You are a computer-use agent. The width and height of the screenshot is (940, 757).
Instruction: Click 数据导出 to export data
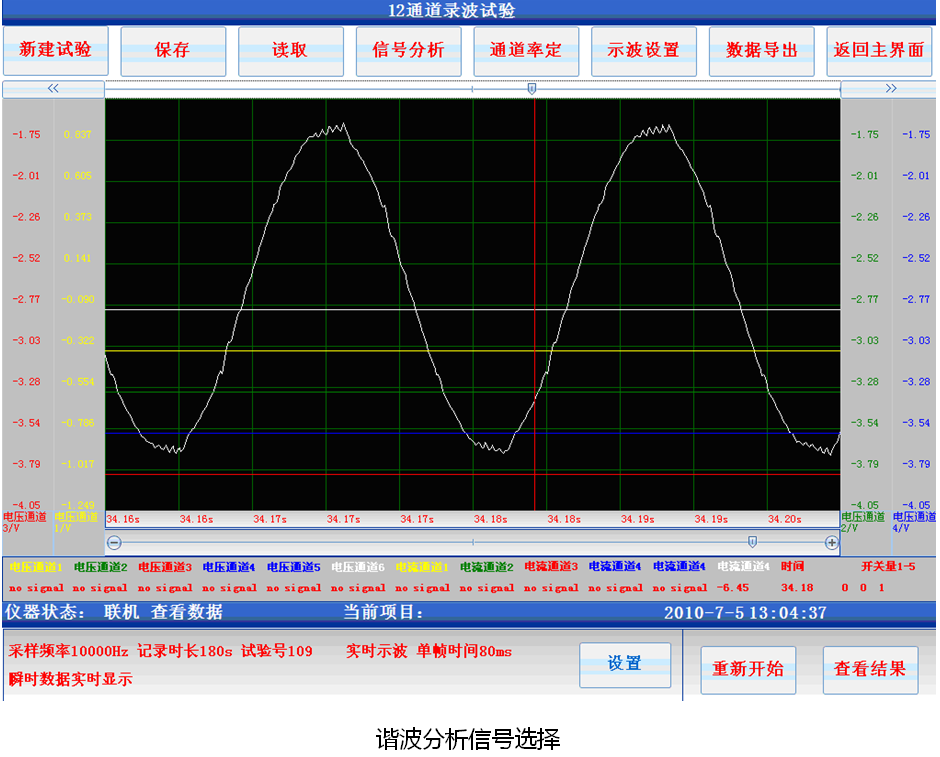761,51
